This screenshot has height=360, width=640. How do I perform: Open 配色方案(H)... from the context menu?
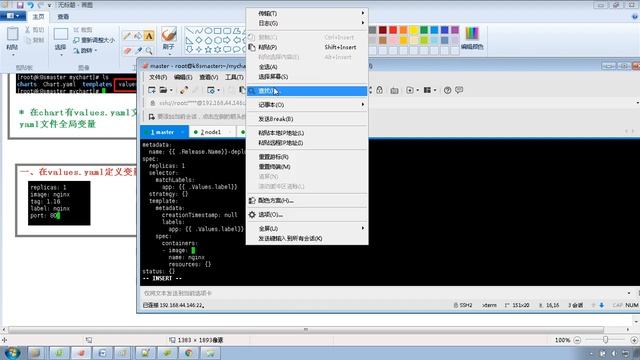tap(307, 200)
